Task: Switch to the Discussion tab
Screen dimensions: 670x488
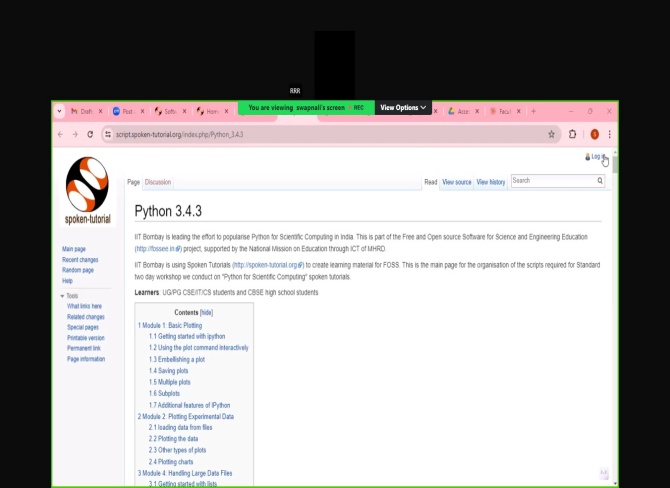Action: click(x=158, y=182)
